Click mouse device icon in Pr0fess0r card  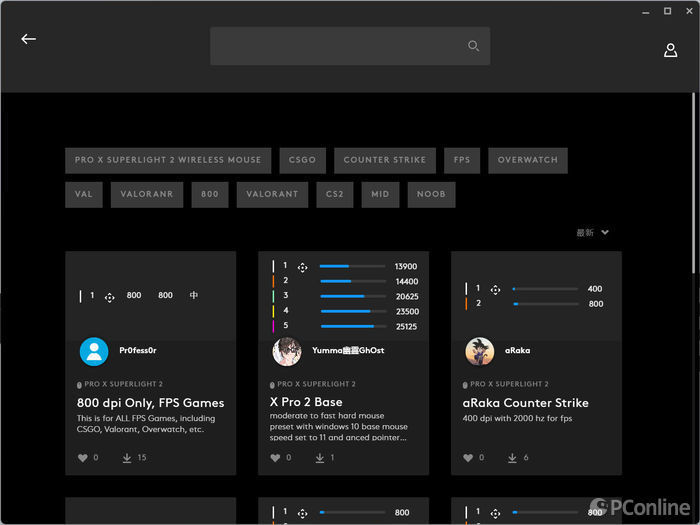(79, 385)
